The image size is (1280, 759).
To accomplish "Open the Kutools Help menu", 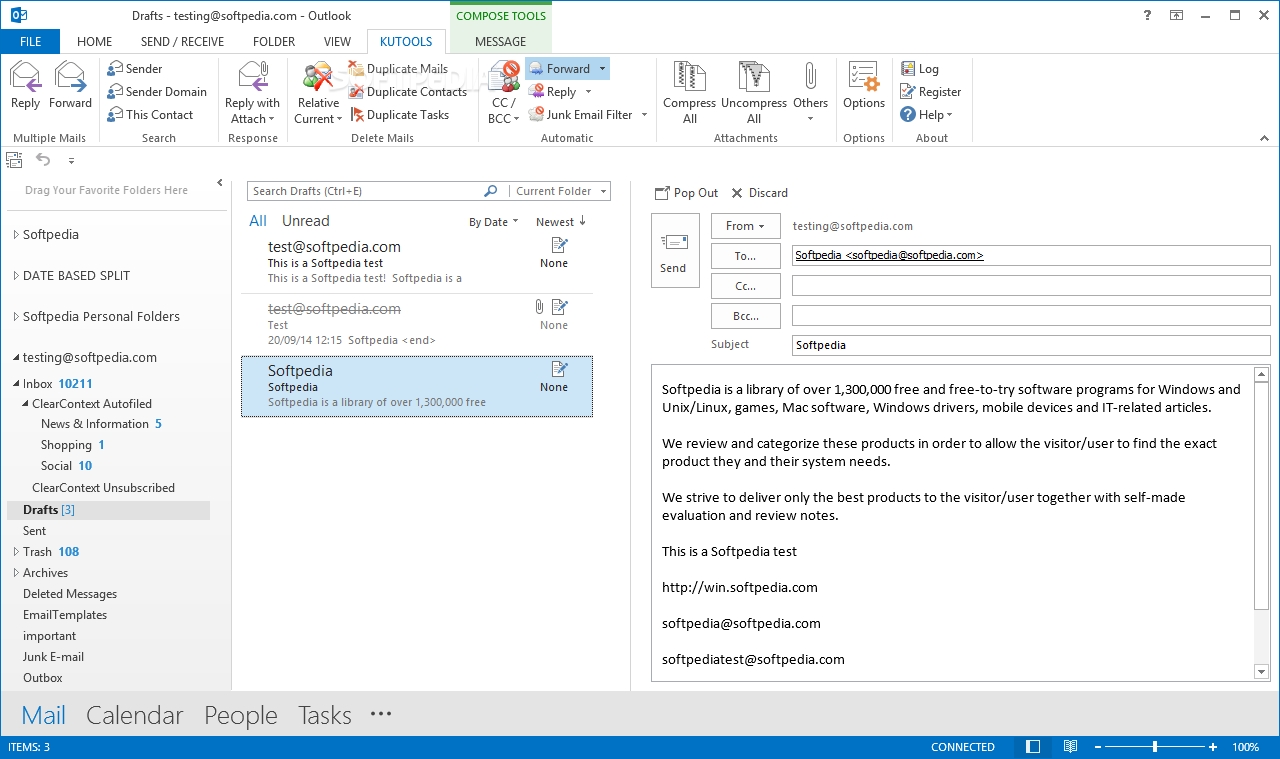I will click(x=926, y=115).
